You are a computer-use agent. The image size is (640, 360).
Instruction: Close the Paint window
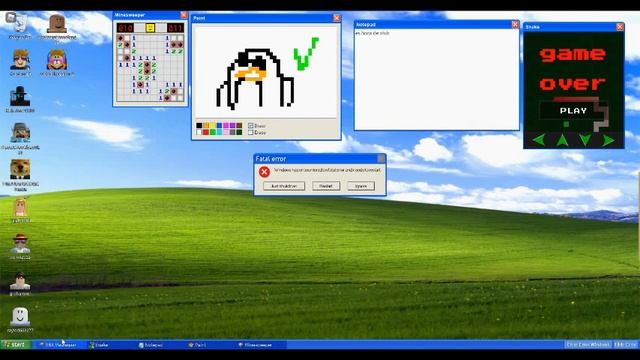pos(336,18)
